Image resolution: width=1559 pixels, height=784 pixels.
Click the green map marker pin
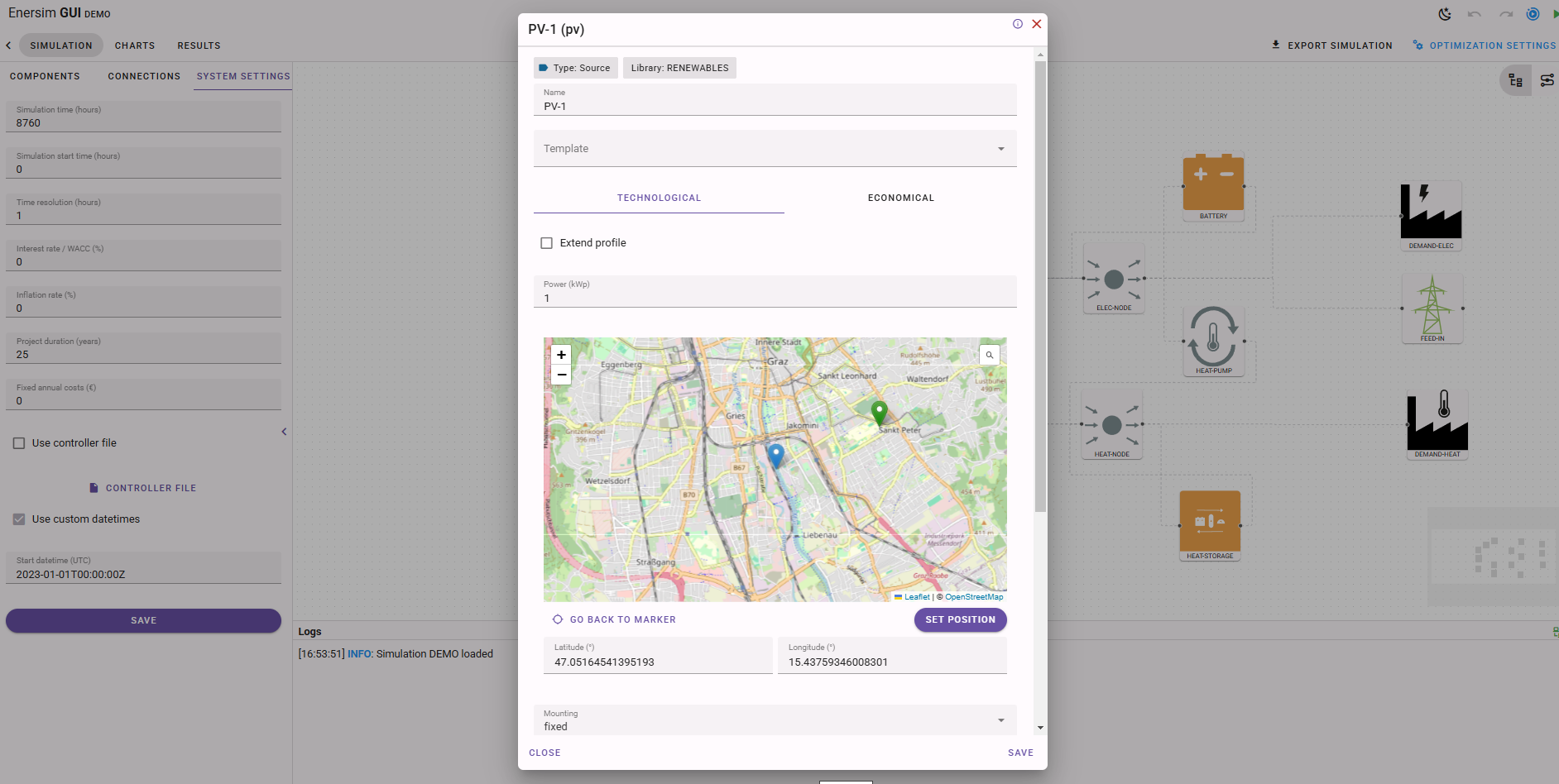point(879,411)
